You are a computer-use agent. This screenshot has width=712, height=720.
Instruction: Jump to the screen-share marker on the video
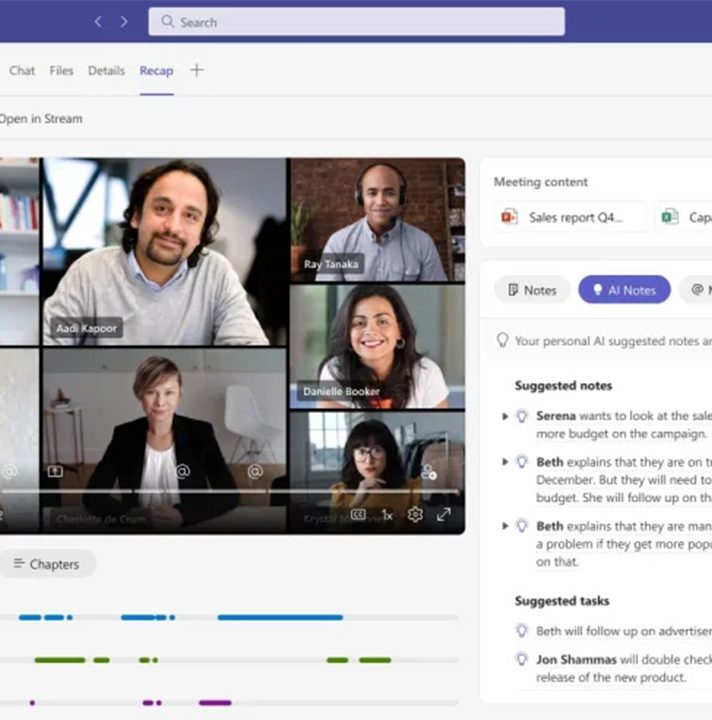pos(55,472)
